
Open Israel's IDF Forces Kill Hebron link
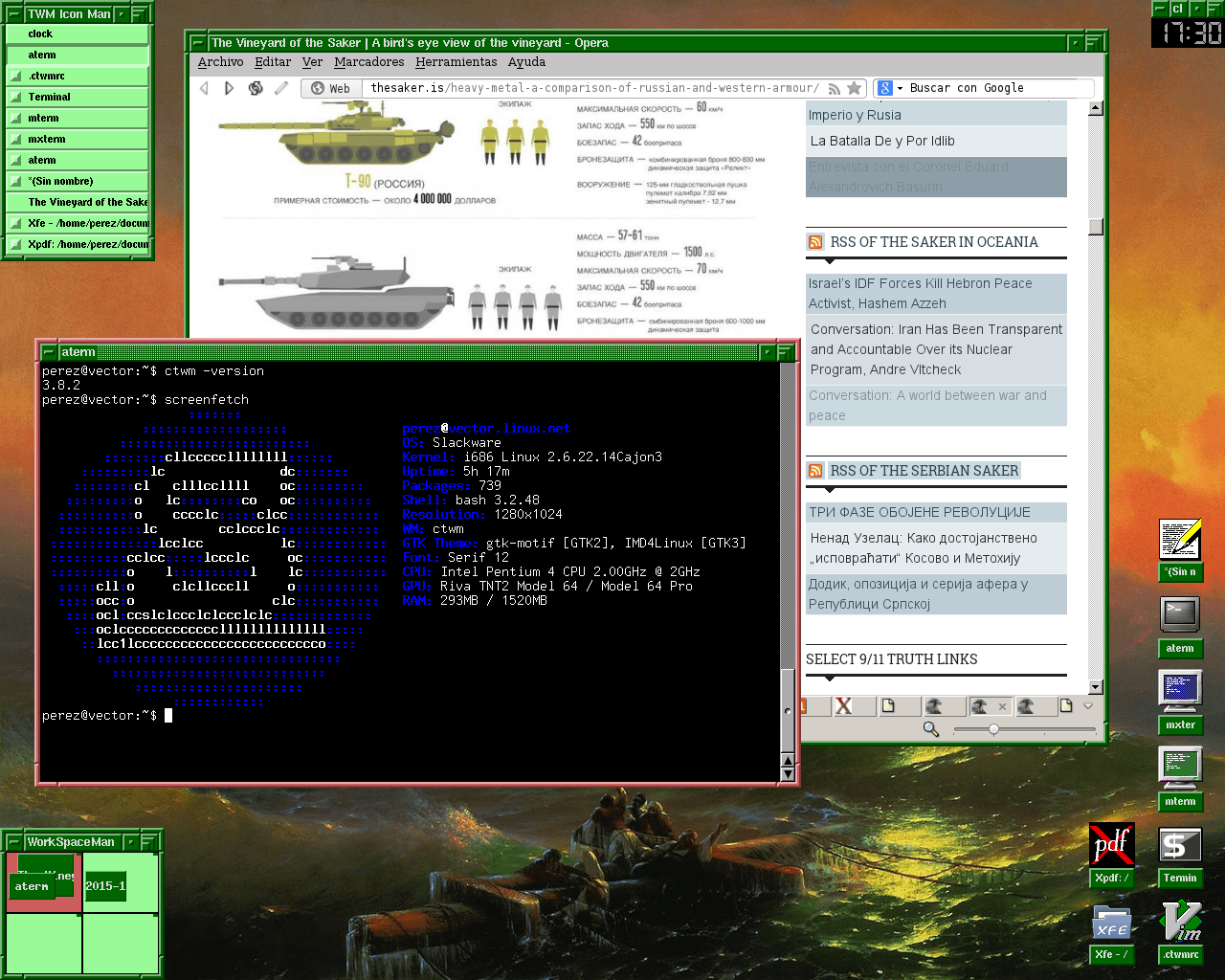[x=920, y=294]
